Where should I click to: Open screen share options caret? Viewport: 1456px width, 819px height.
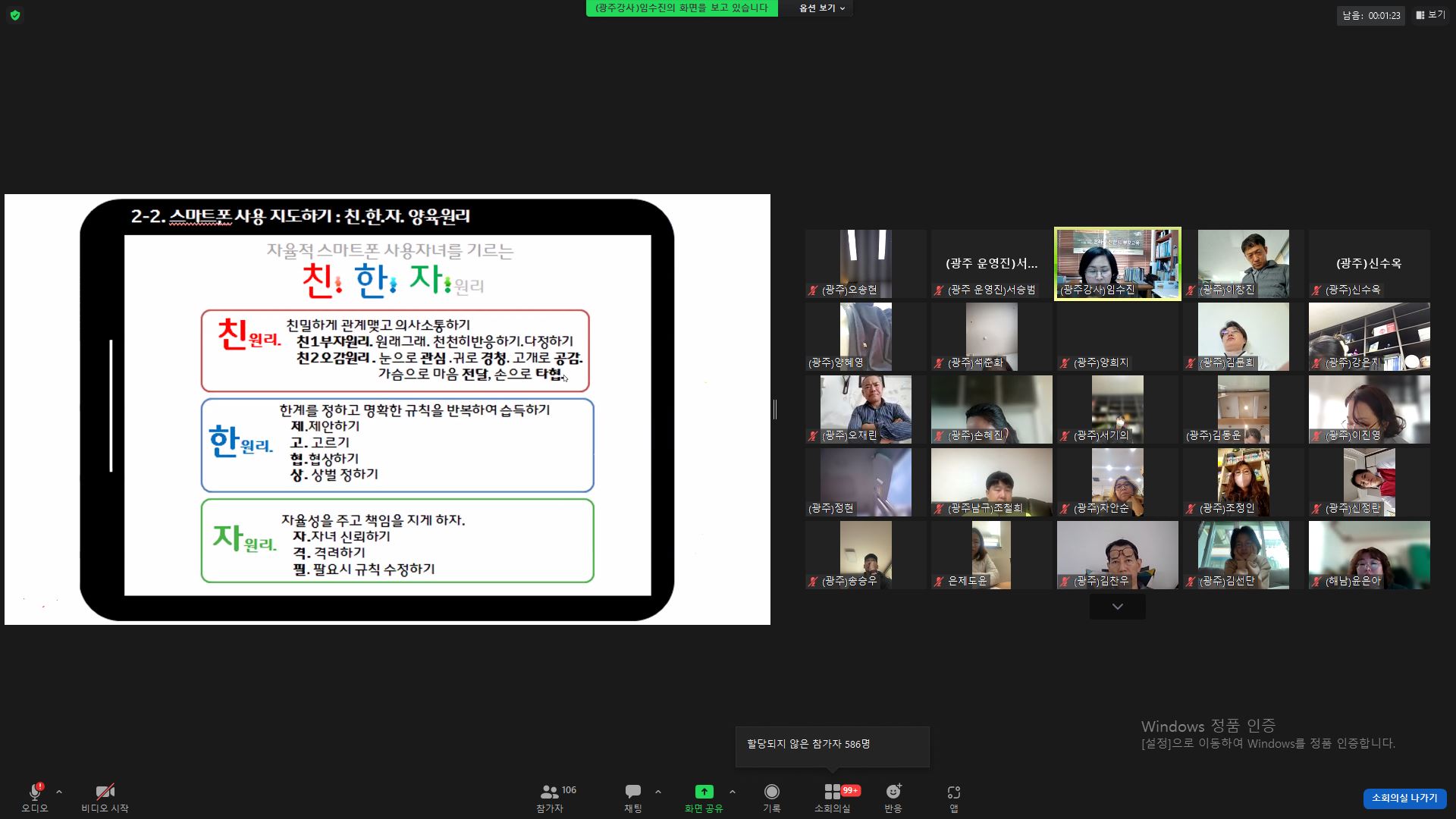click(732, 792)
